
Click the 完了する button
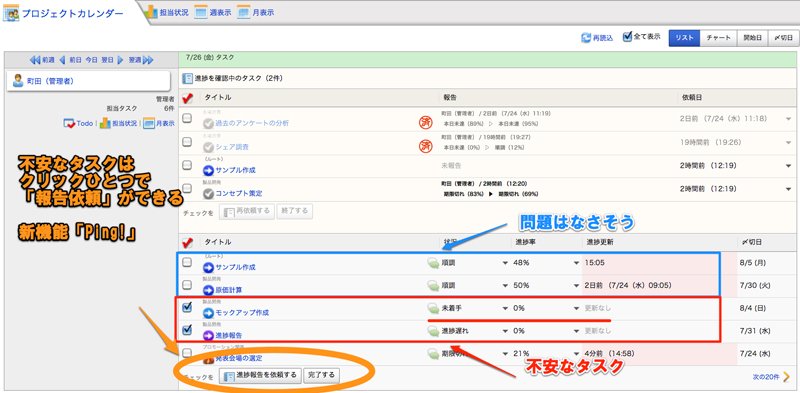point(321,375)
